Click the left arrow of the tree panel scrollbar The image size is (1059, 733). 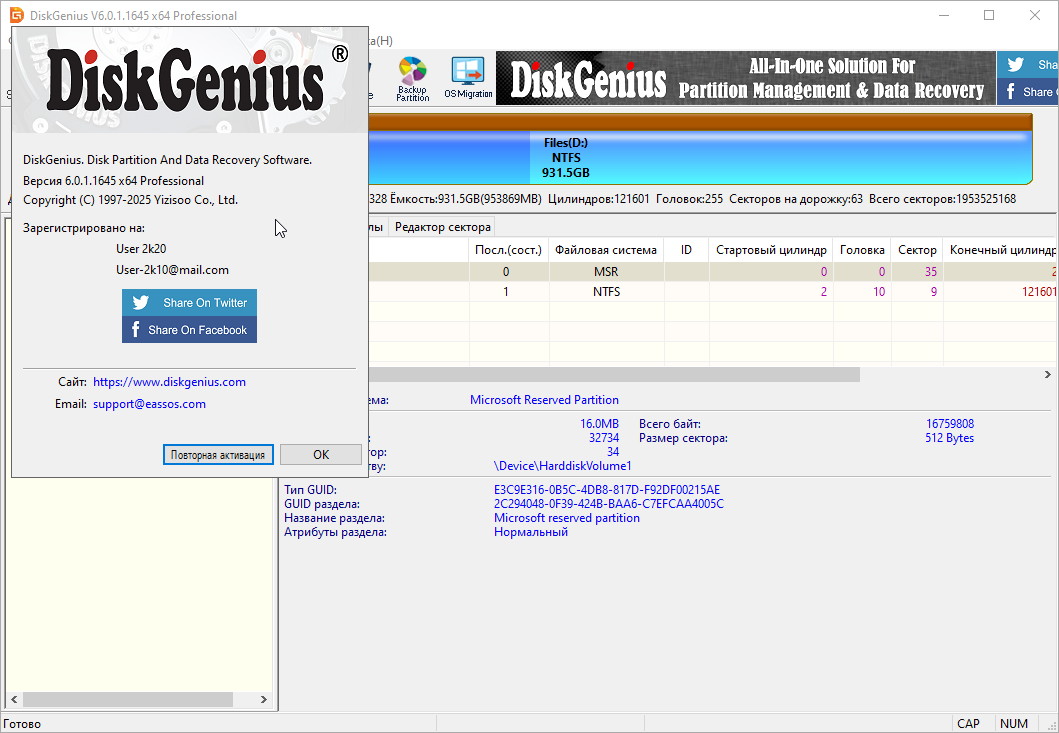click(14, 699)
